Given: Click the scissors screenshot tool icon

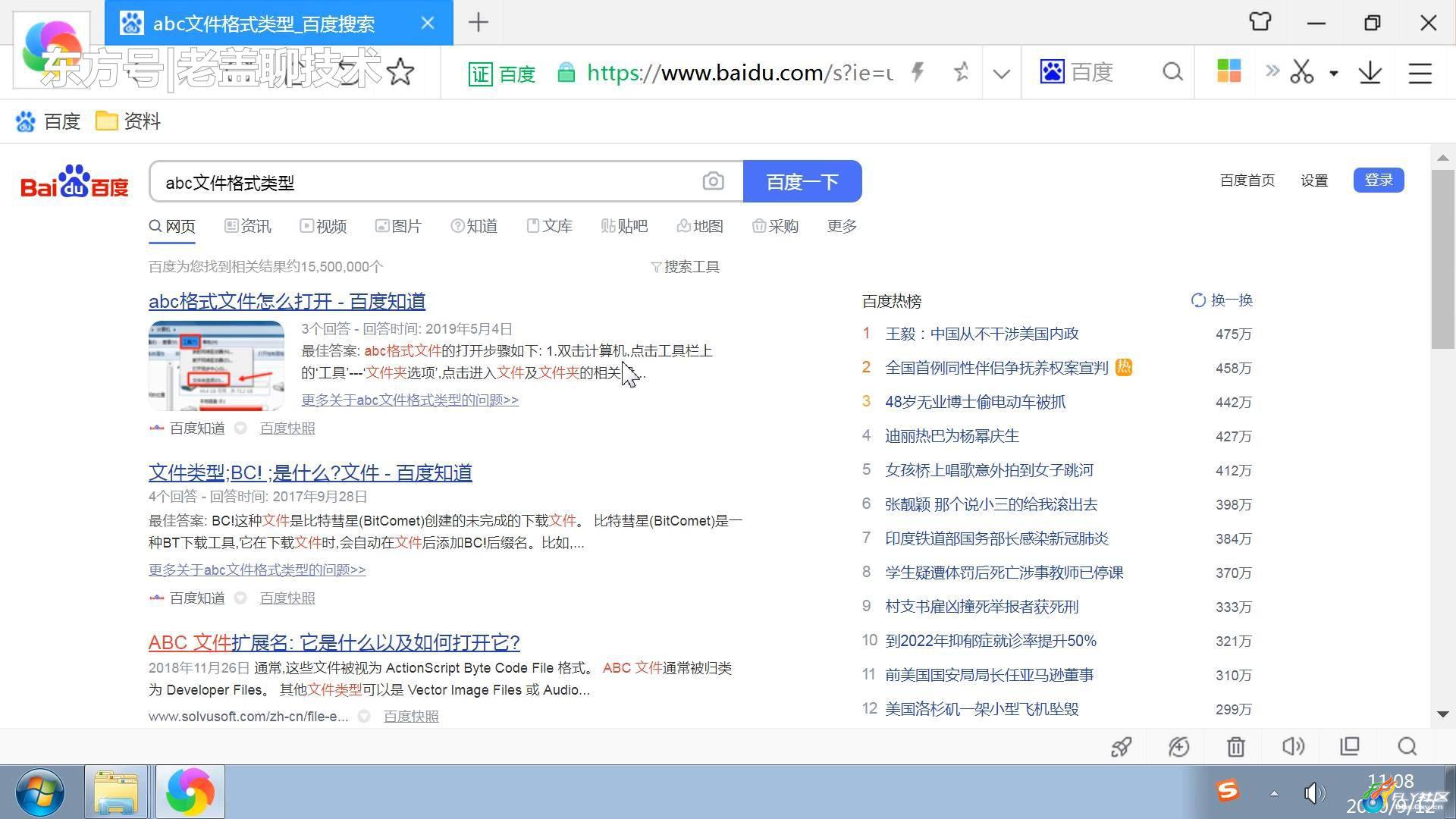Looking at the screenshot, I should coord(1302,72).
